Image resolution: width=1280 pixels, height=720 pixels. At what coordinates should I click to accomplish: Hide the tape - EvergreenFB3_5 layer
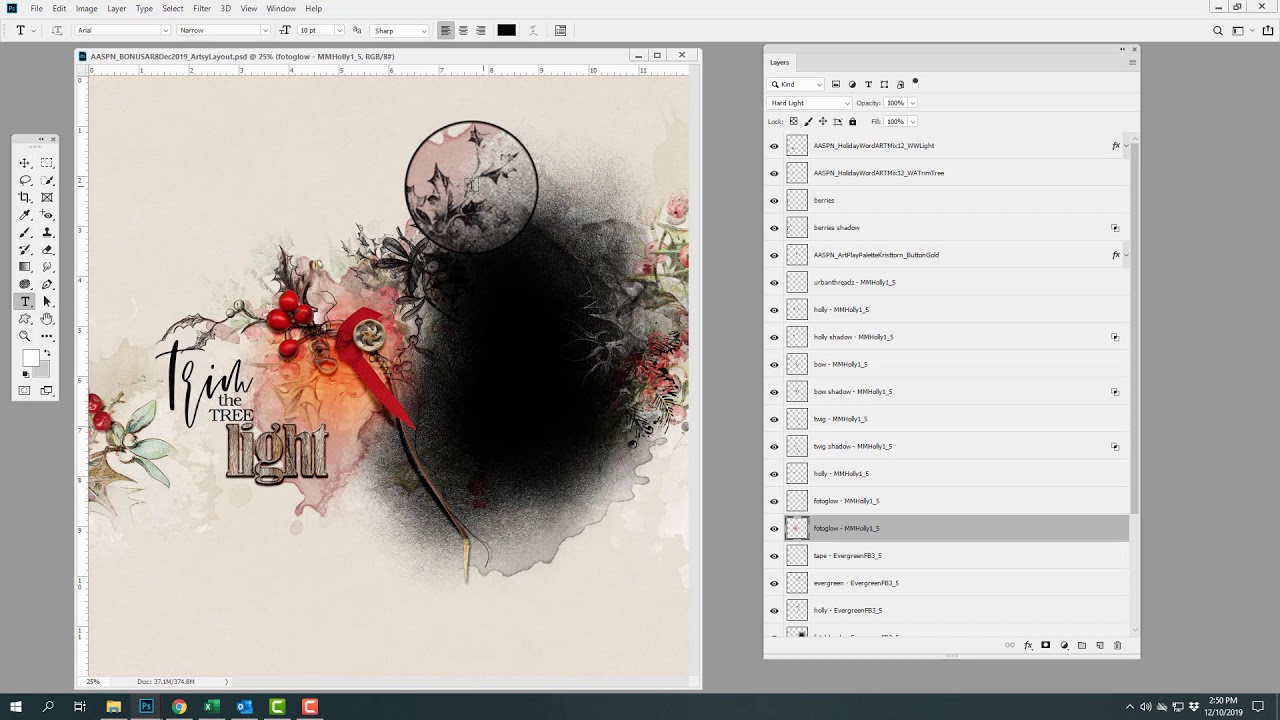pyautogui.click(x=774, y=556)
